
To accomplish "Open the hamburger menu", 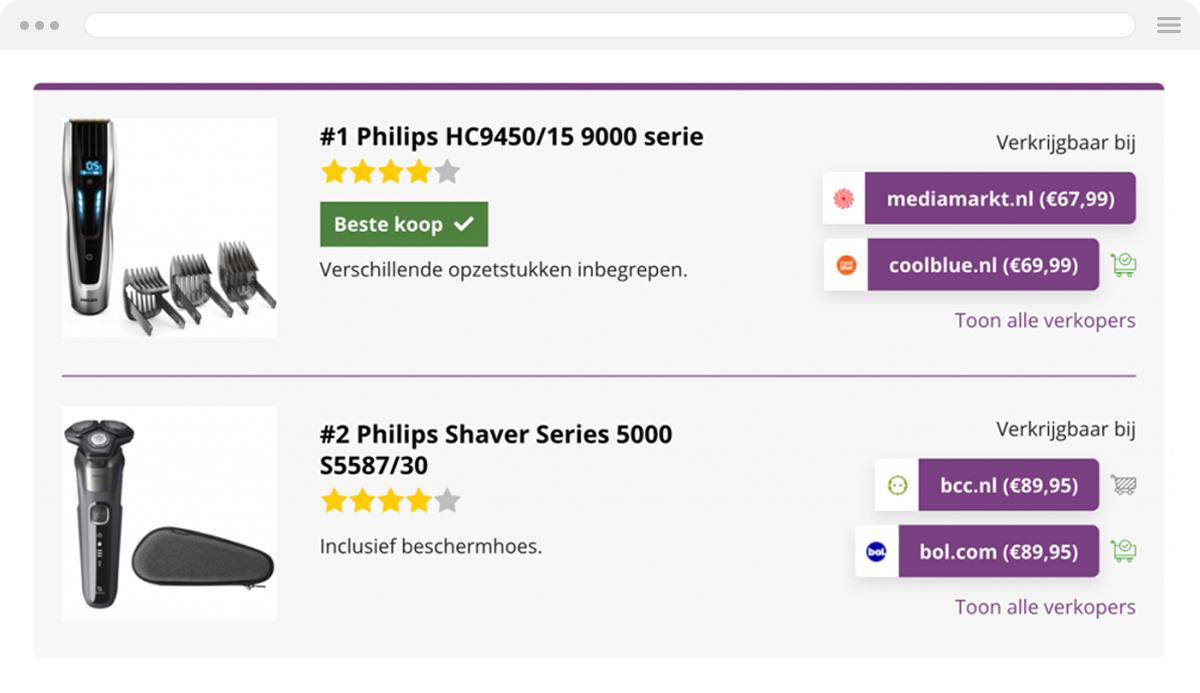I will 1168,25.
